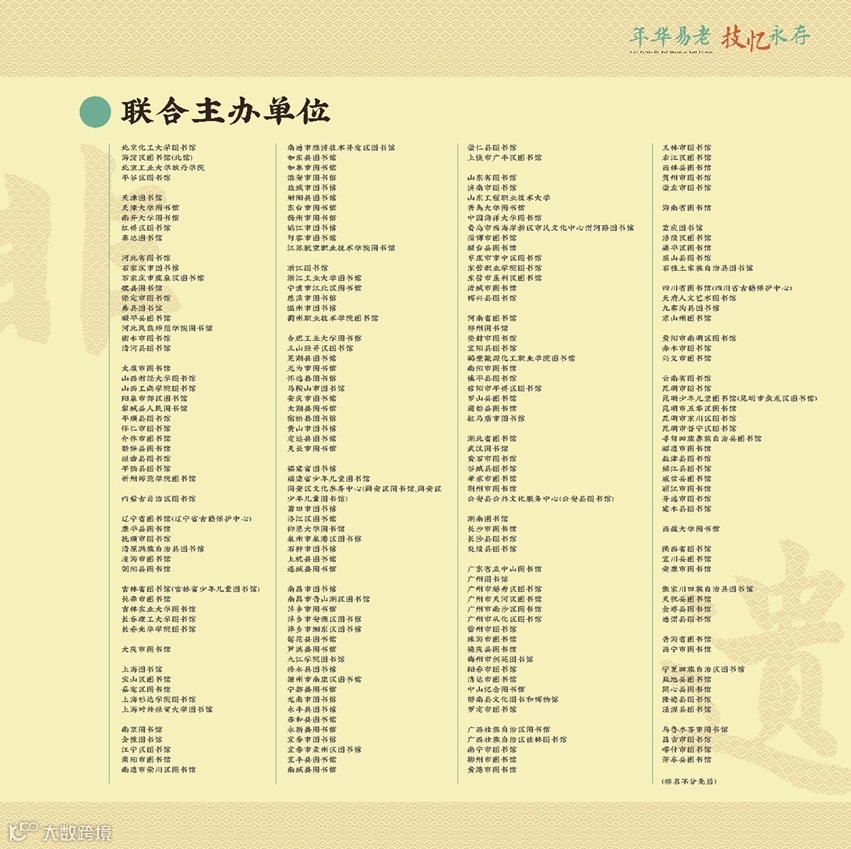Select the entry 莆田市图书馆
This screenshot has height=849, width=851.
pos(312,509)
